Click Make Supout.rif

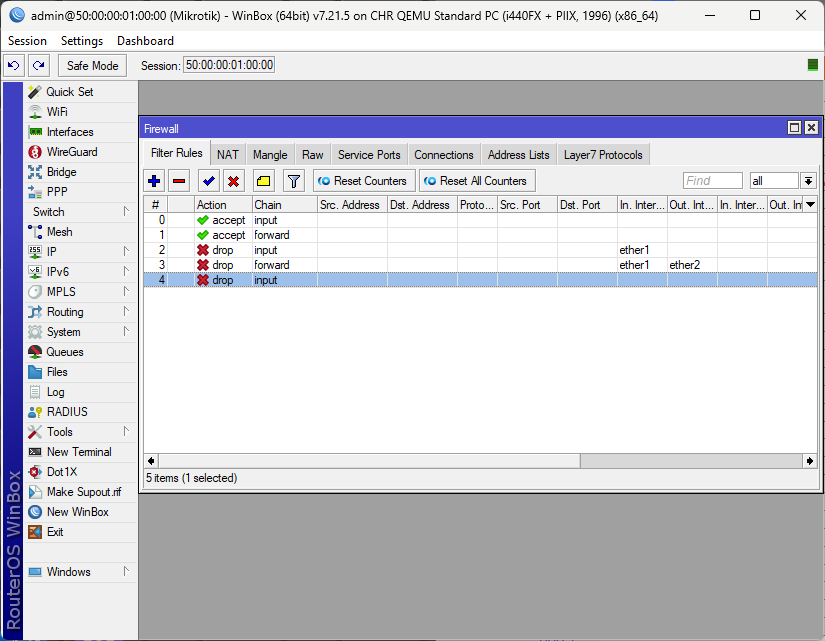[x=81, y=492]
